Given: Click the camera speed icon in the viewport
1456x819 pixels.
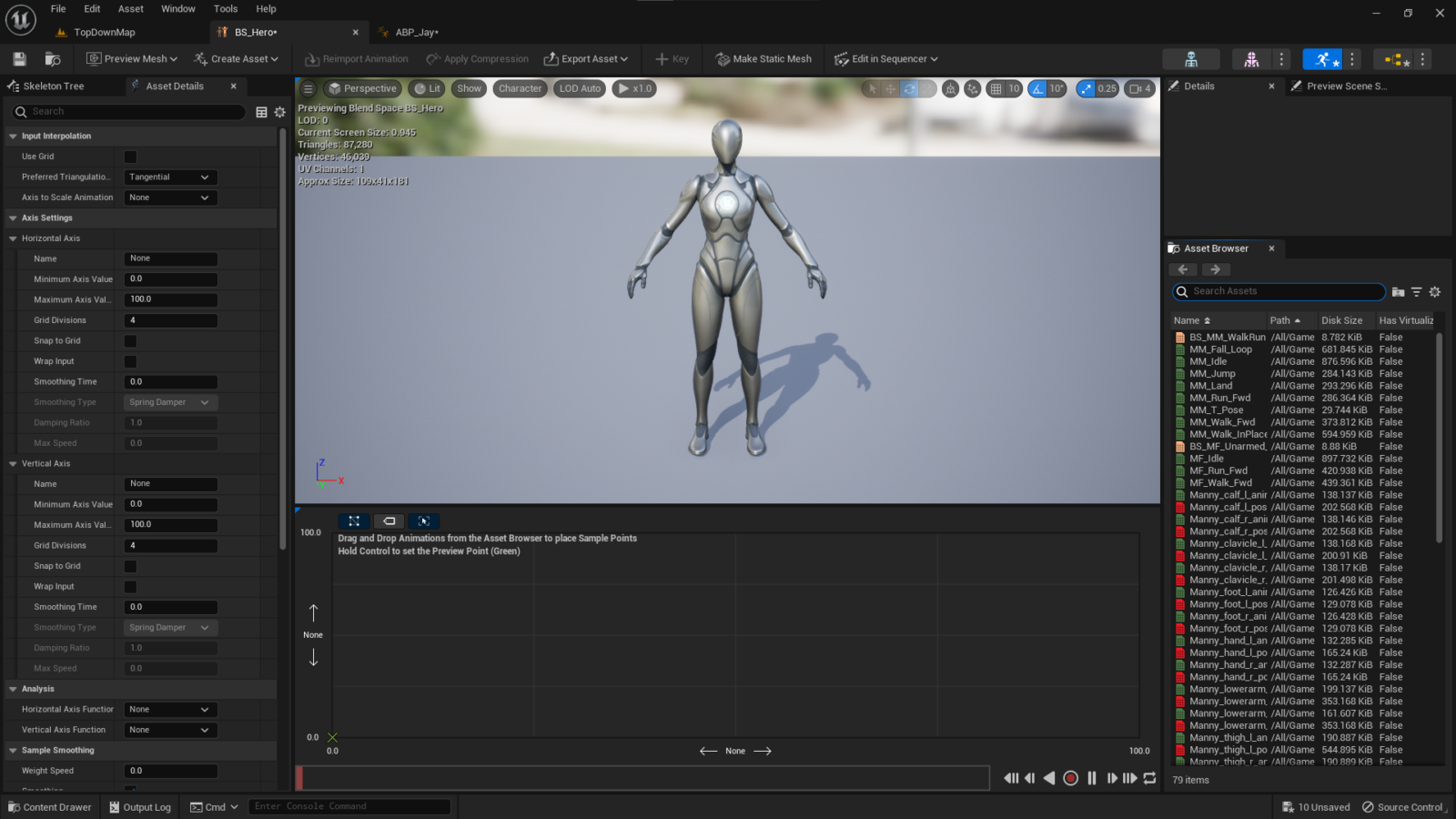Looking at the screenshot, I should (x=1136, y=89).
